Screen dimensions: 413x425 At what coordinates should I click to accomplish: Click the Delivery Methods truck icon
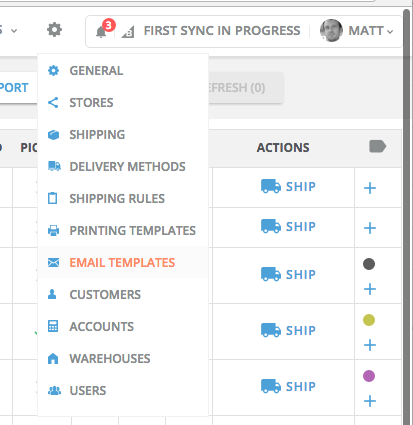point(54,166)
